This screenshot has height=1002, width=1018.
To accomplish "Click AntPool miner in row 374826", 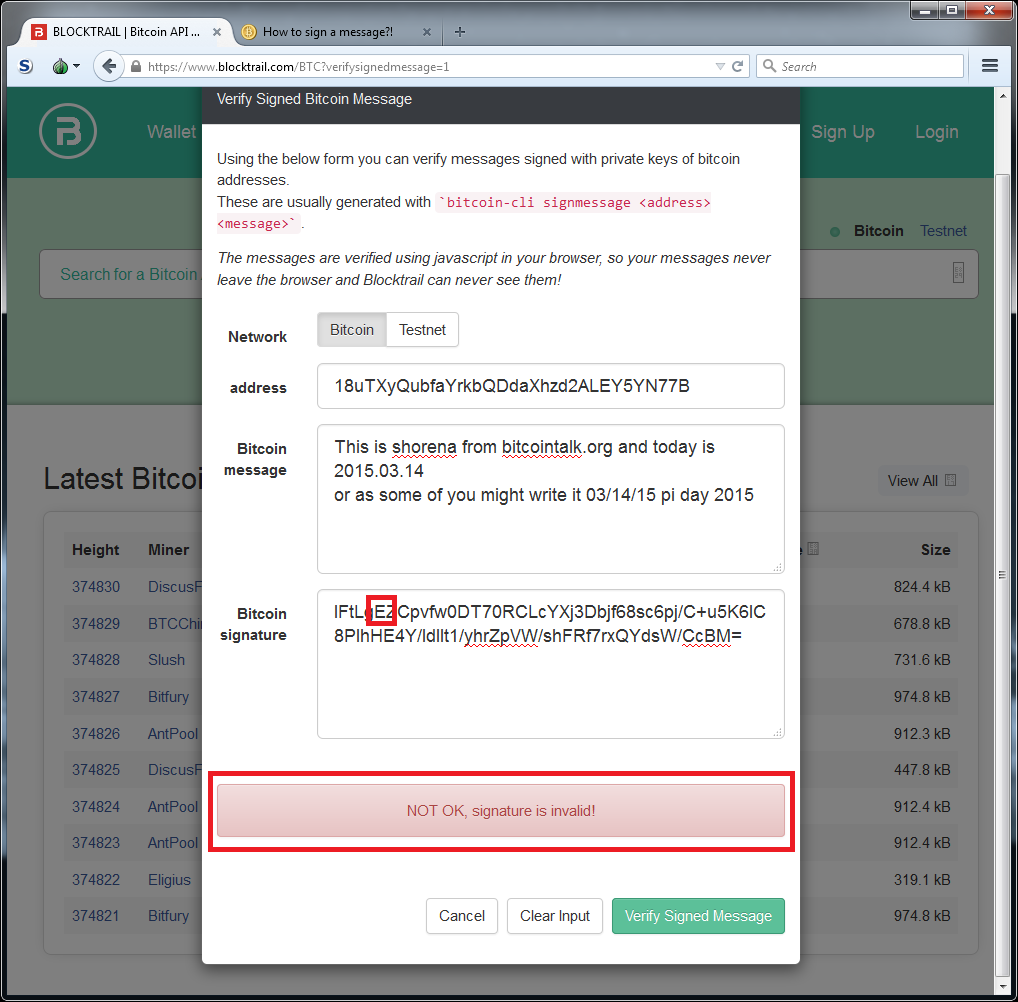I will point(173,733).
